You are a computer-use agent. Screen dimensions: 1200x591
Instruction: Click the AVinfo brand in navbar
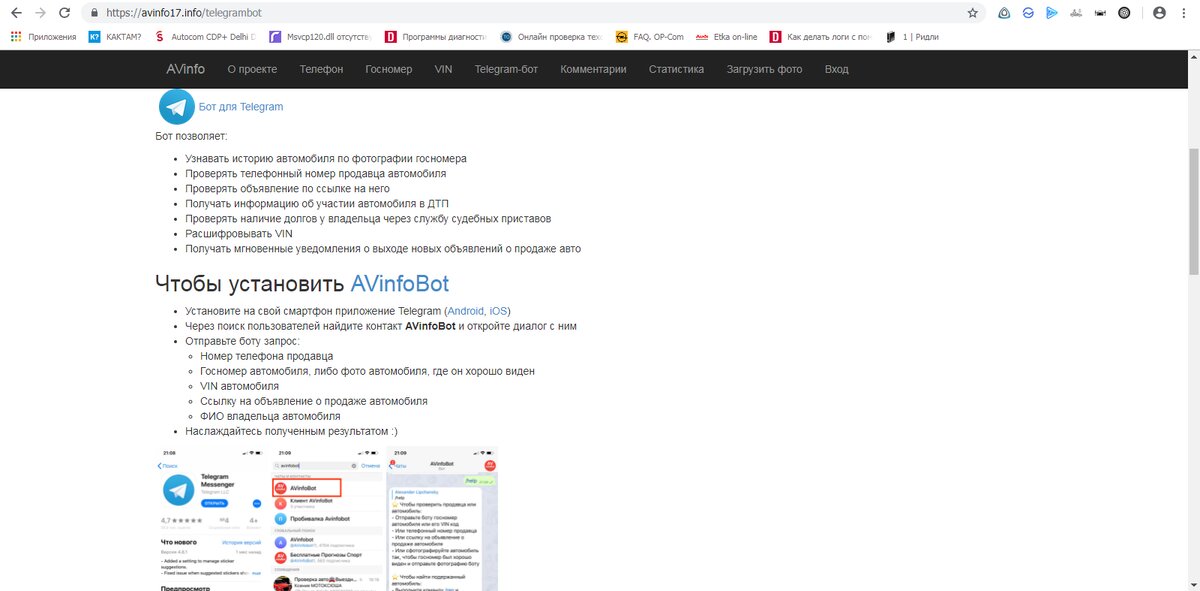pos(185,69)
